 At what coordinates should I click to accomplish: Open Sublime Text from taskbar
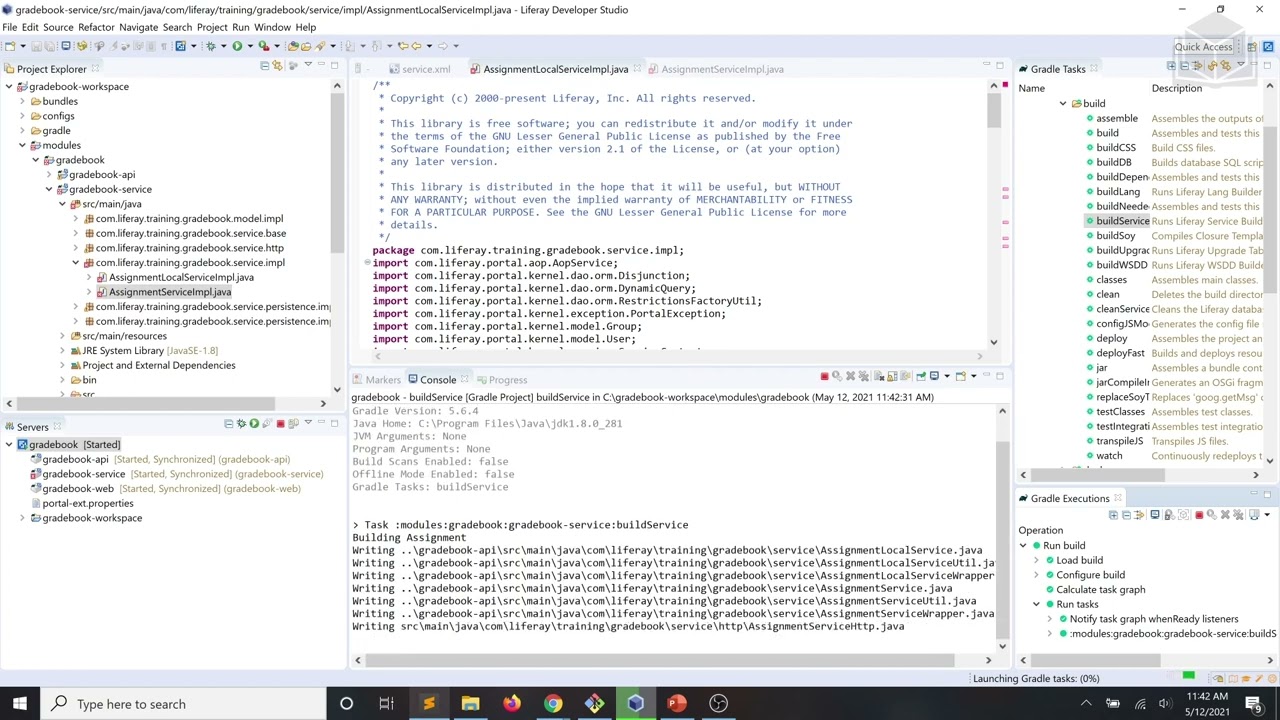coord(428,704)
